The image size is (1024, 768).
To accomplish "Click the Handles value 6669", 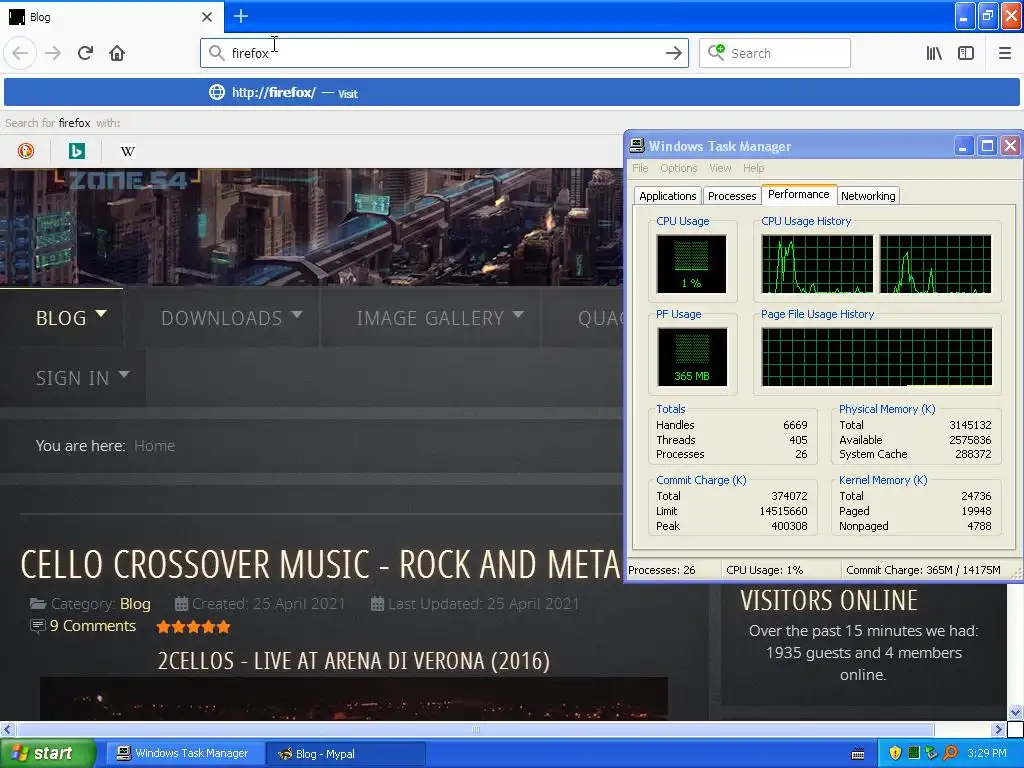I will (795, 425).
